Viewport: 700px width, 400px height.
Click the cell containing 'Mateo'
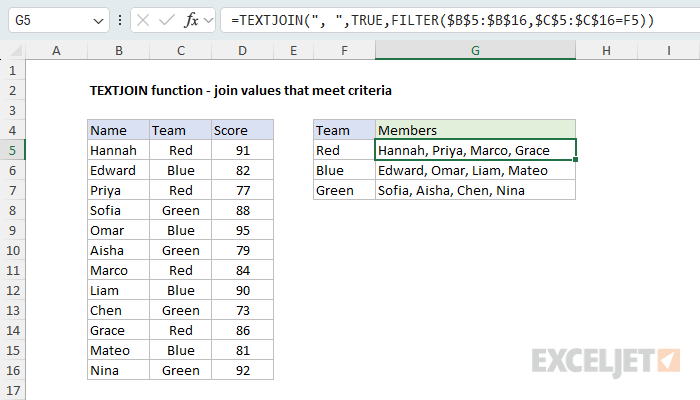click(118, 350)
